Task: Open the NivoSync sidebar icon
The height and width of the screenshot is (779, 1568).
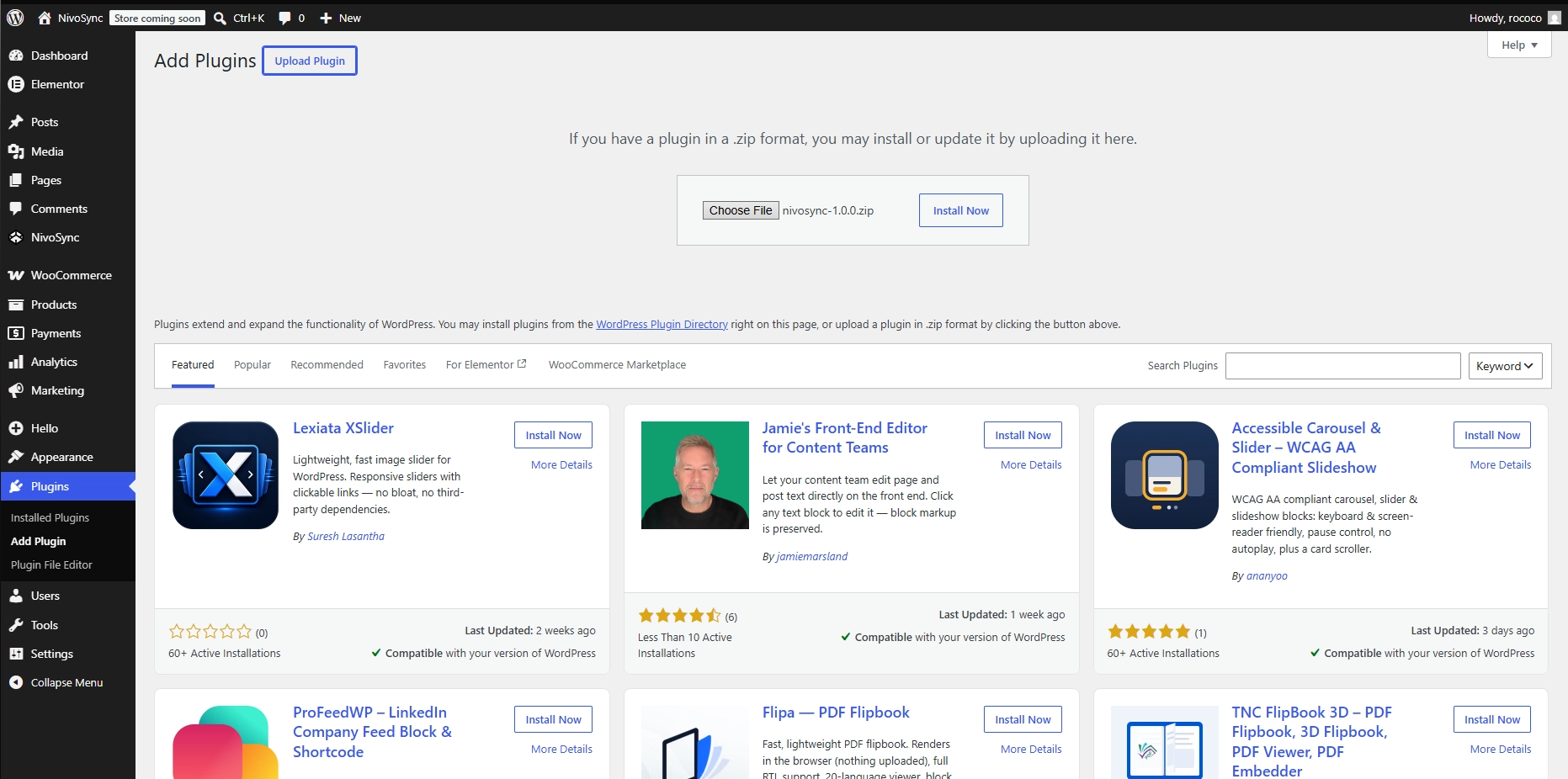Action: coord(16,237)
